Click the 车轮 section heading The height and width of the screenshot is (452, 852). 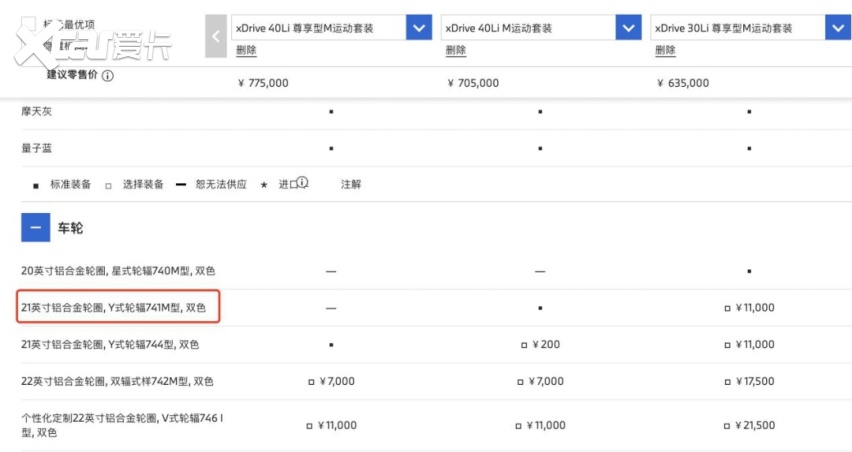pyautogui.click(x=71, y=228)
